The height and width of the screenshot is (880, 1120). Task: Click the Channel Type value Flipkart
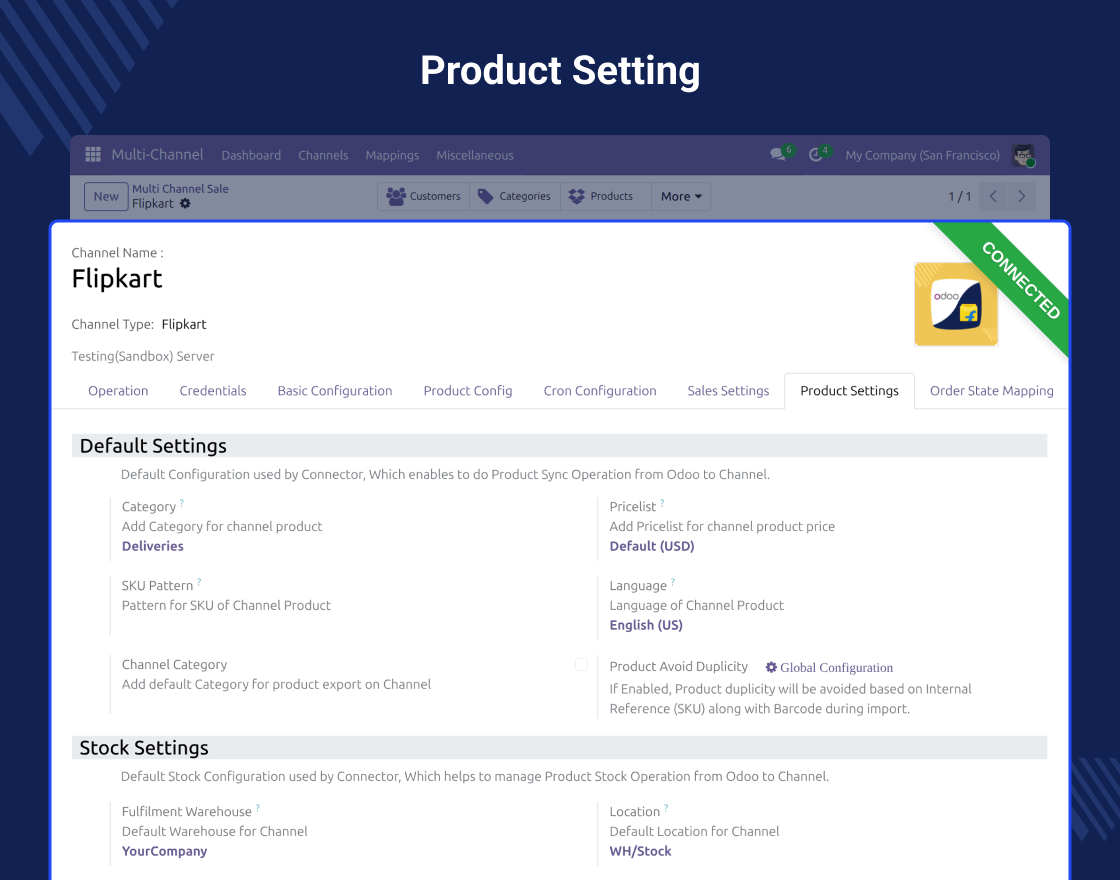[x=184, y=324]
